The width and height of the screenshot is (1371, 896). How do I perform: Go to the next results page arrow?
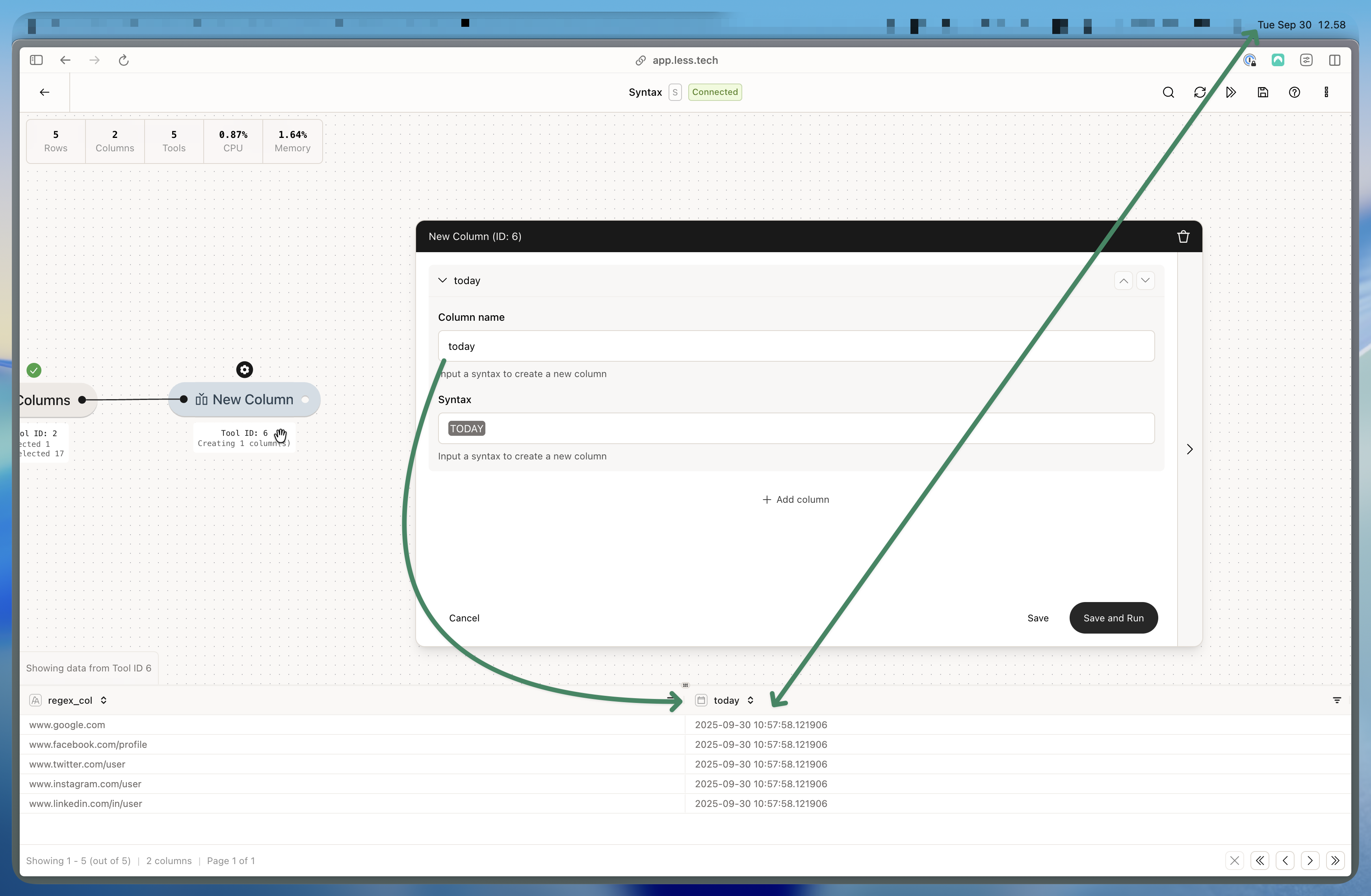click(x=1310, y=860)
